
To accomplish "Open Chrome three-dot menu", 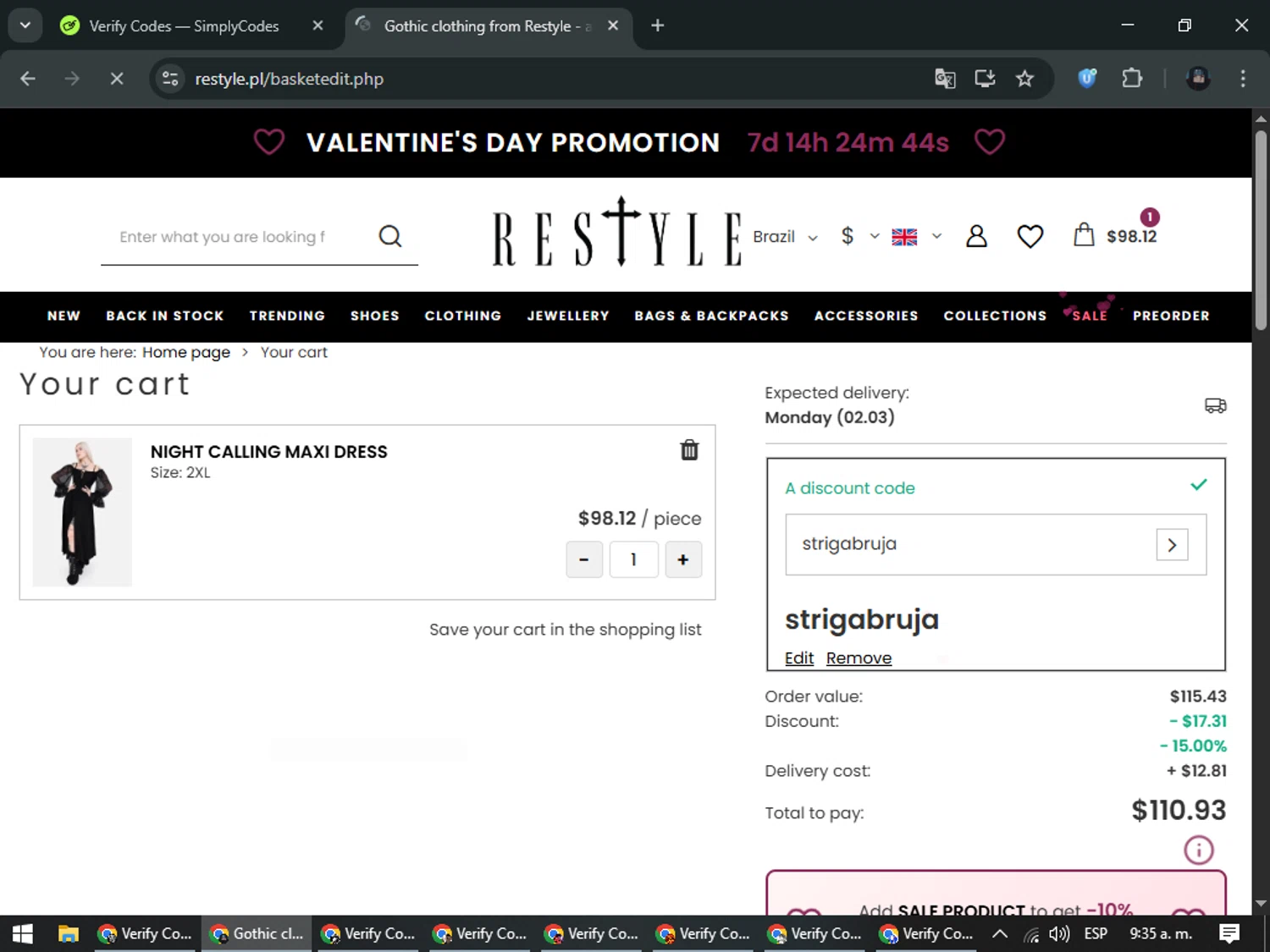I will (1243, 79).
